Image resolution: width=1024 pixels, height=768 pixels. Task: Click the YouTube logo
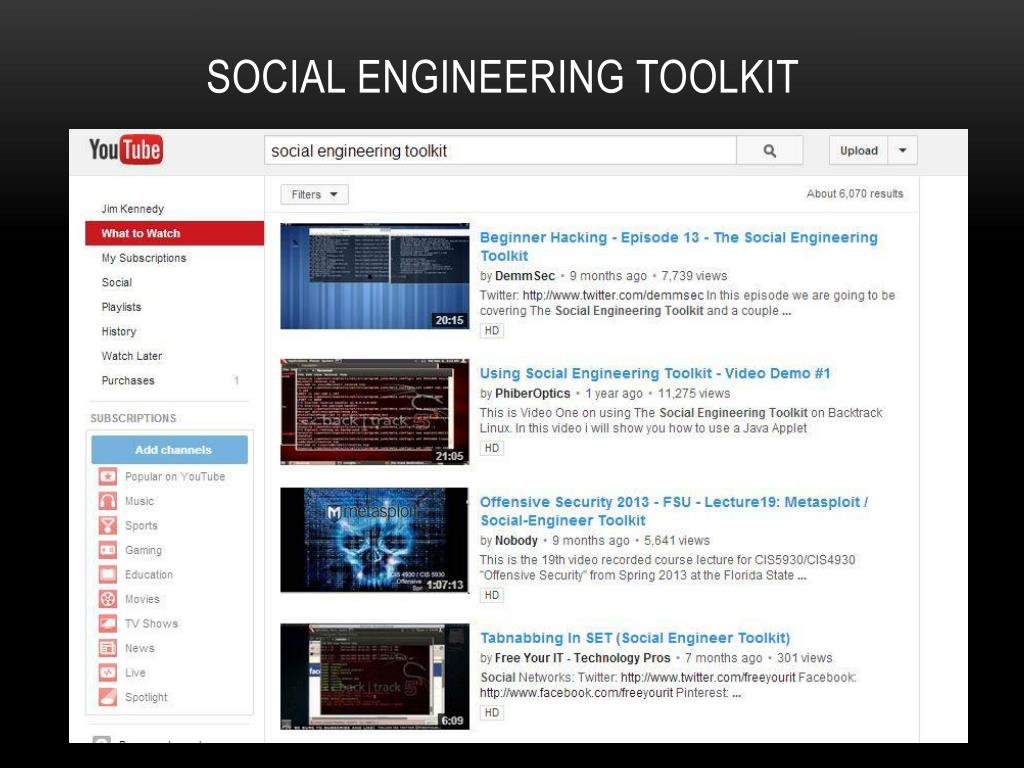[125, 150]
